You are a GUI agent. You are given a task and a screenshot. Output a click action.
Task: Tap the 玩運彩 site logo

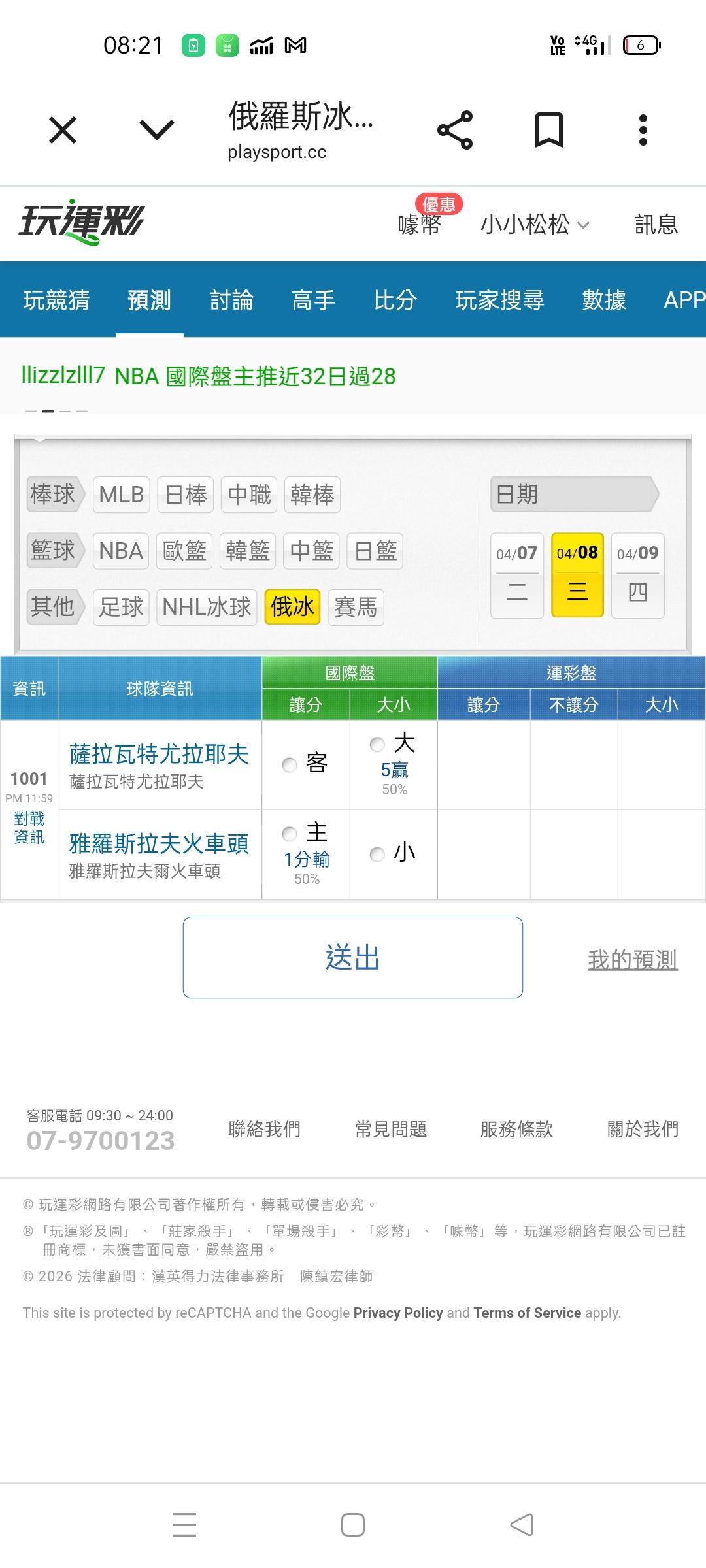point(81,222)
